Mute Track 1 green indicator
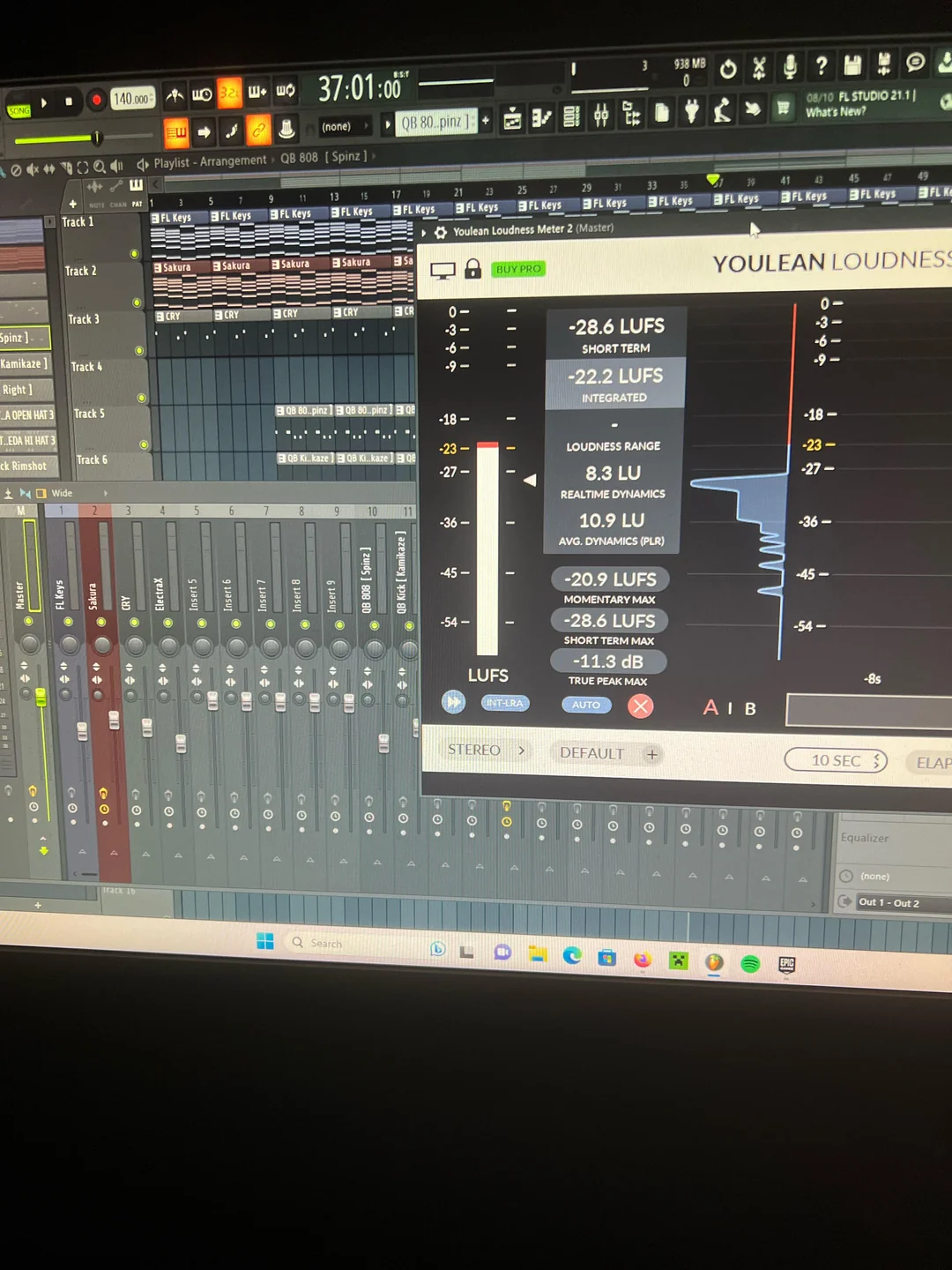 (135, 254)
